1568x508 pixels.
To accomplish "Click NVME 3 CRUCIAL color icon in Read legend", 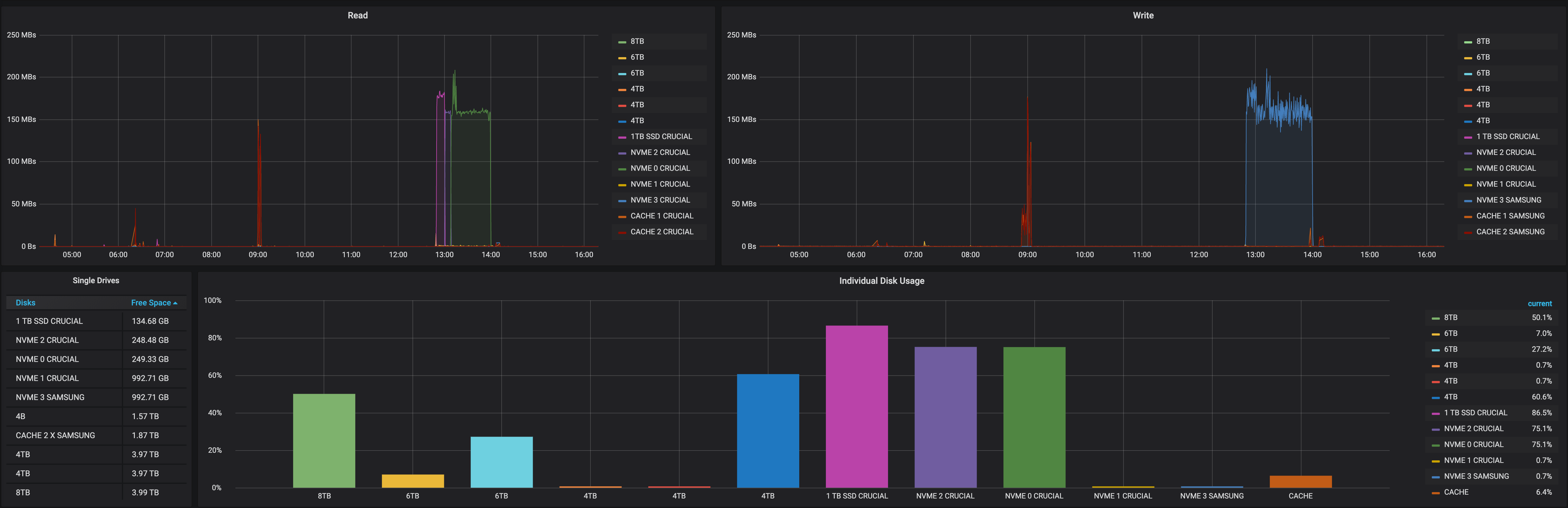I will (622, 200).
